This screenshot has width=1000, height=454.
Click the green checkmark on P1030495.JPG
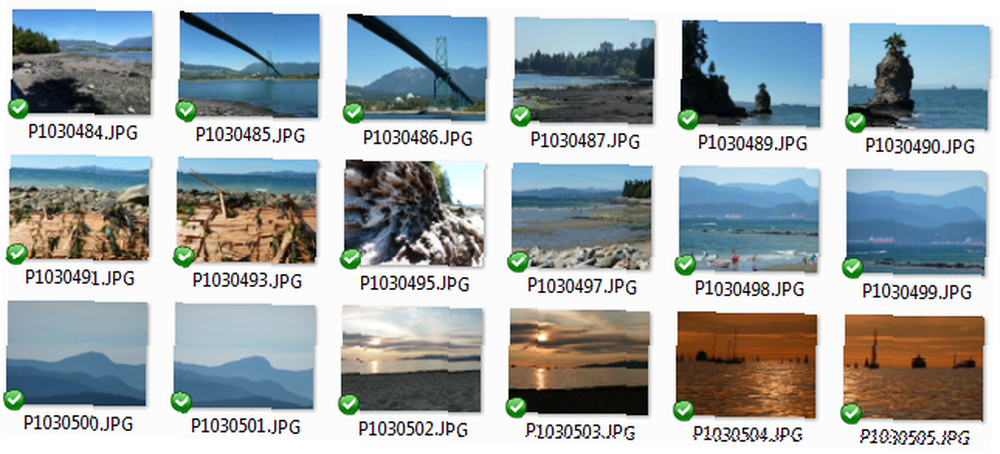point(351,259)
